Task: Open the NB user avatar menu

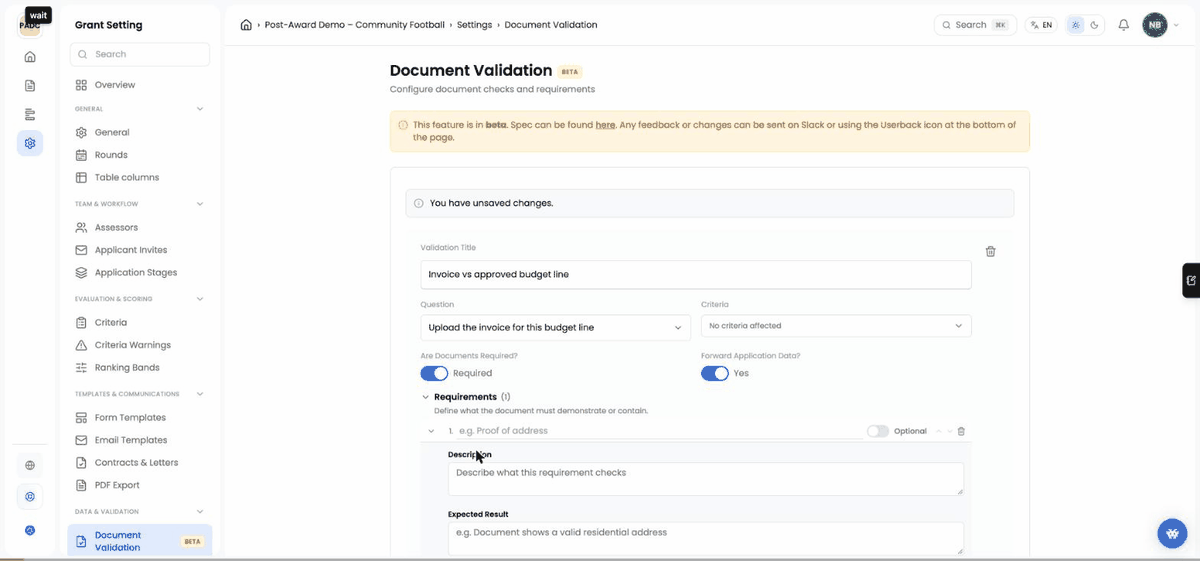Action: pos(1155,25)
